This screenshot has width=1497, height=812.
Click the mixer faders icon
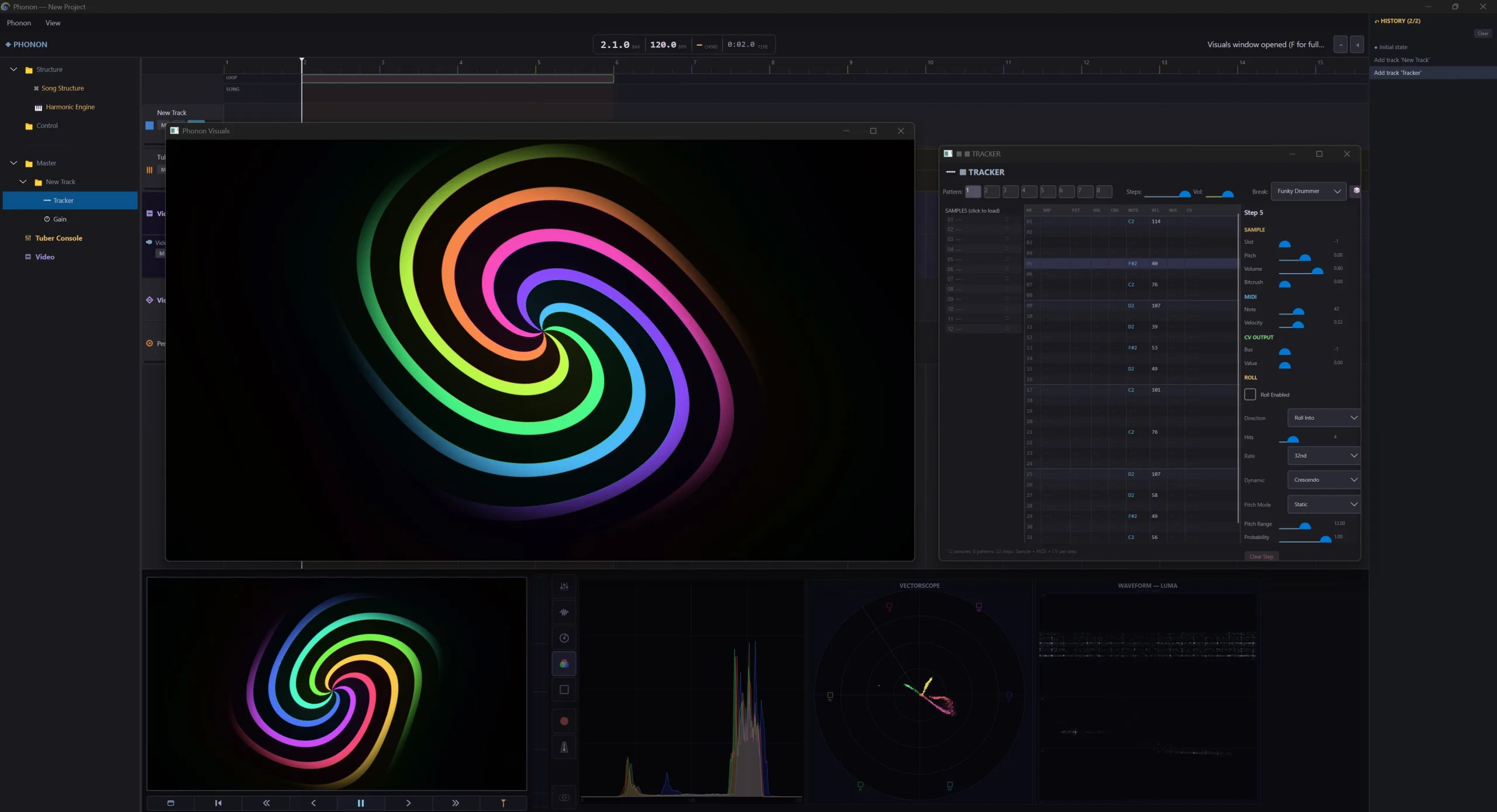[564, 586]
